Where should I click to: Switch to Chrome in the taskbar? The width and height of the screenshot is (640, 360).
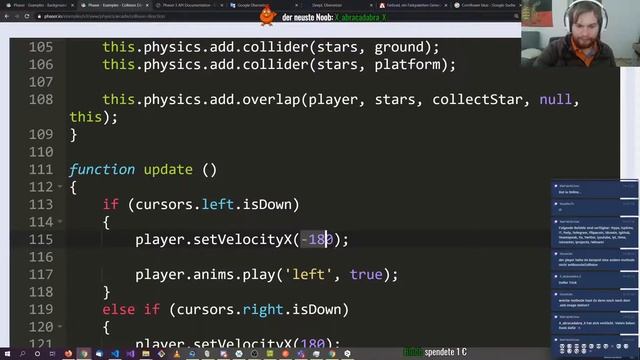click(84, 353)
